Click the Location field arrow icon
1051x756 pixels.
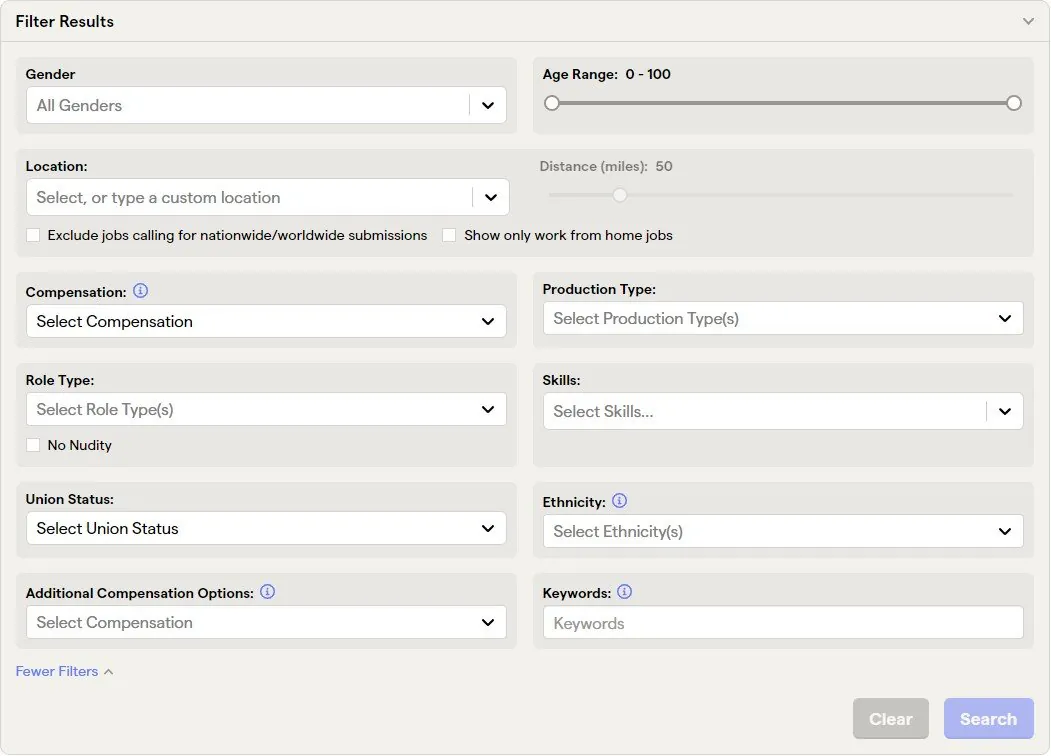490,197
